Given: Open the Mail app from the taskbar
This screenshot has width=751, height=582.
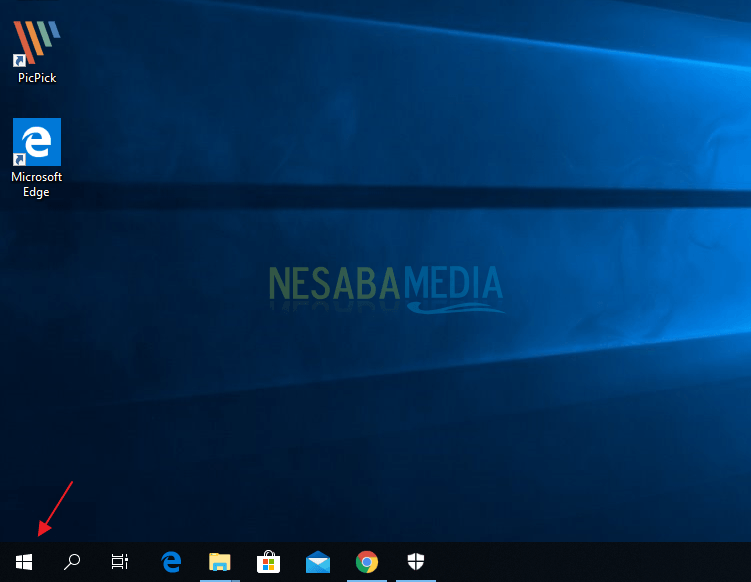Looking at the screenshot, I should coord(318,562).
